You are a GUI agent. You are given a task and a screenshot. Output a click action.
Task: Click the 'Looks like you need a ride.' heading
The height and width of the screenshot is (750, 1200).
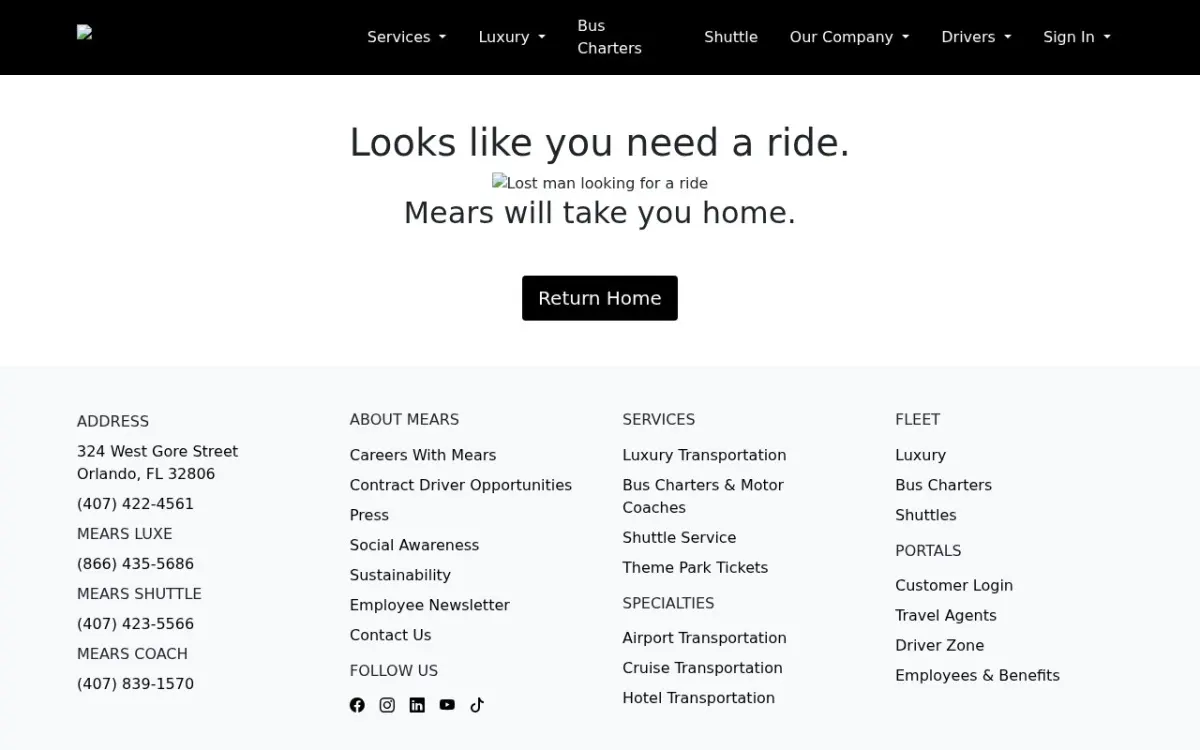click(x=600, y=143)
